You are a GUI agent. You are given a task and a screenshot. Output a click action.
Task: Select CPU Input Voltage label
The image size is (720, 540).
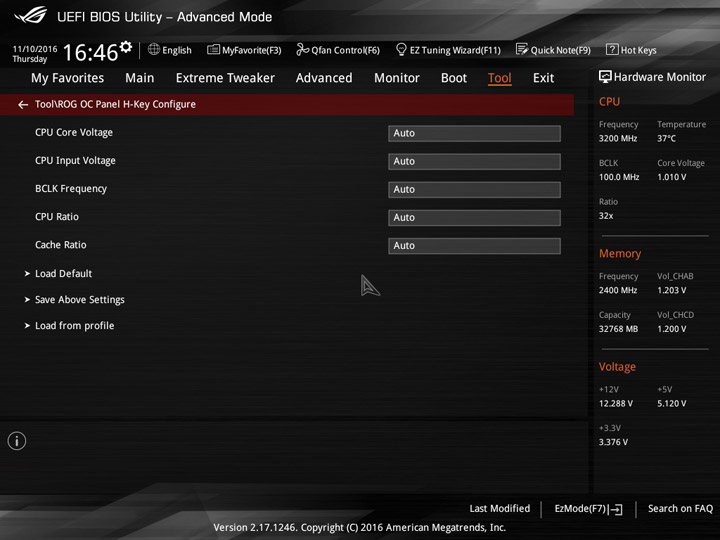[75, 160]
